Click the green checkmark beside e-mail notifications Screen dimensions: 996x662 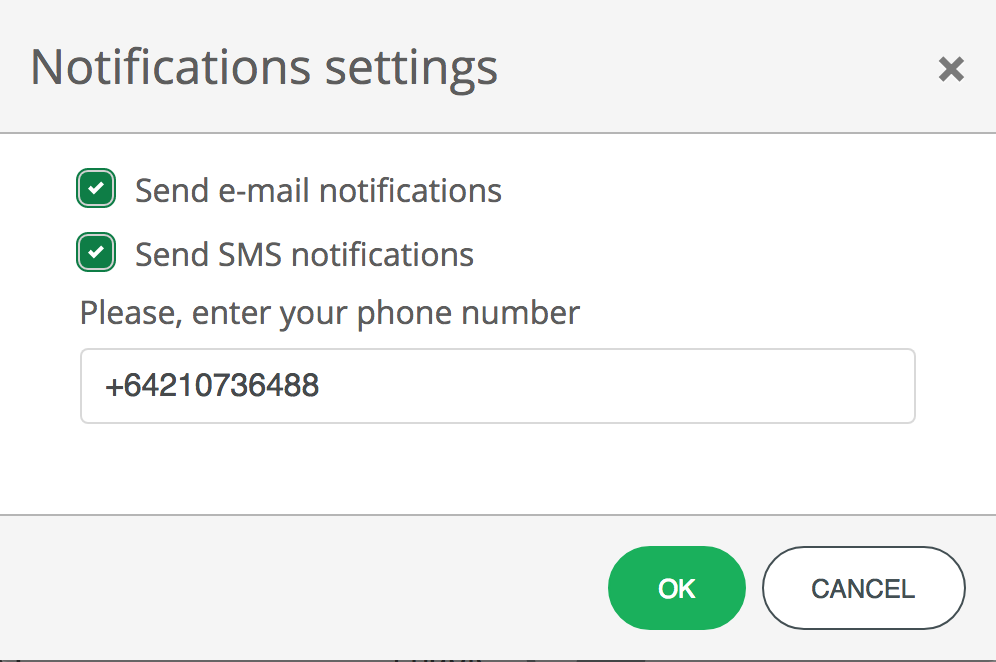95,188
